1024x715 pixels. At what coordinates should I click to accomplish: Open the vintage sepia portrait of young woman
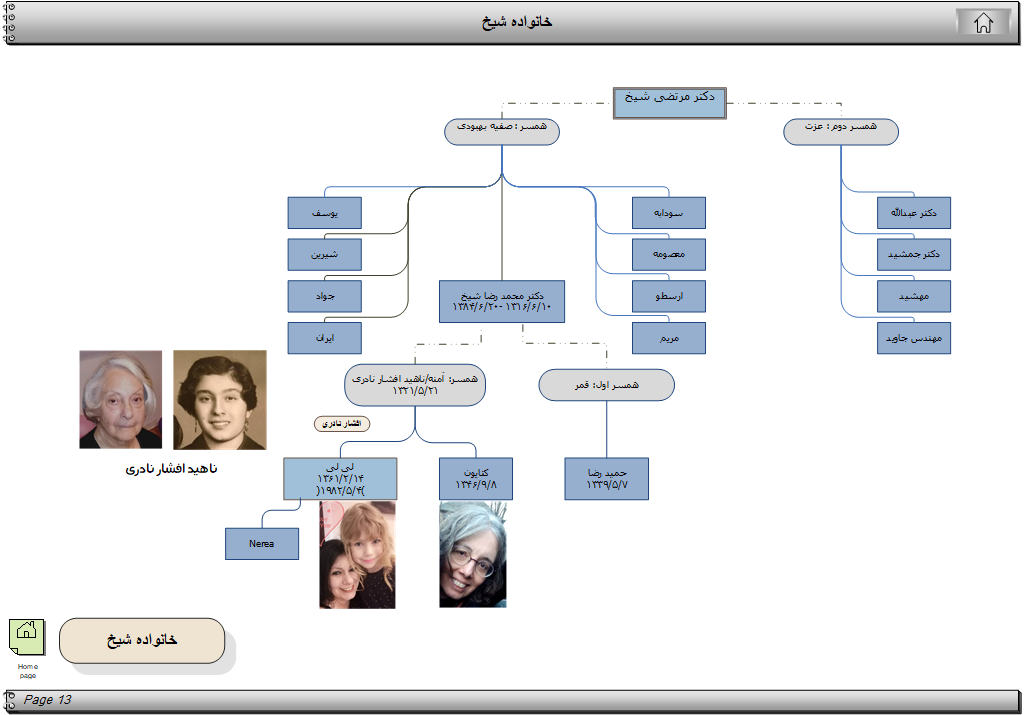point(220,399)
